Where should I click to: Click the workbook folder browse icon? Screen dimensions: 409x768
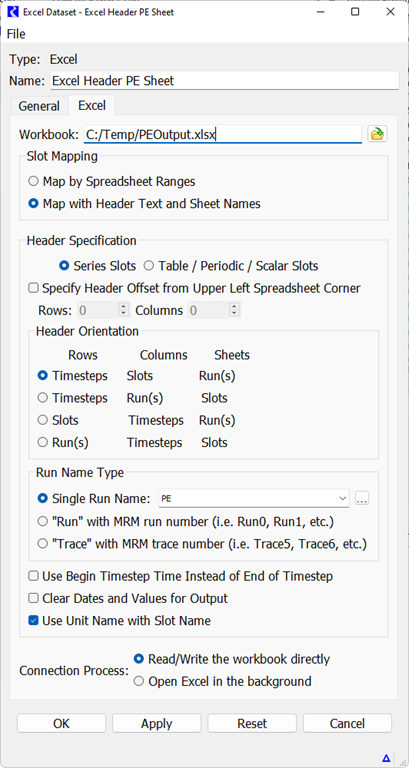(377, 134)
